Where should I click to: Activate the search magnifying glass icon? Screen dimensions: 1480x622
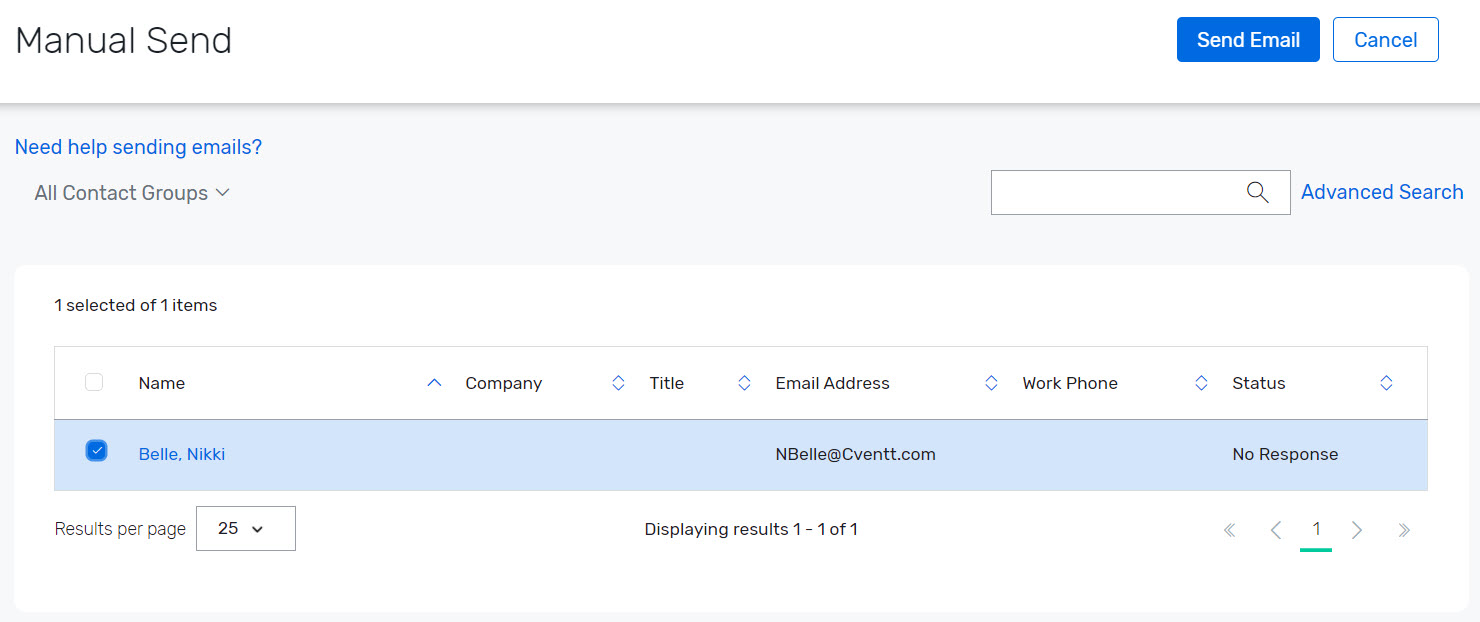[x=1257, y=192]
